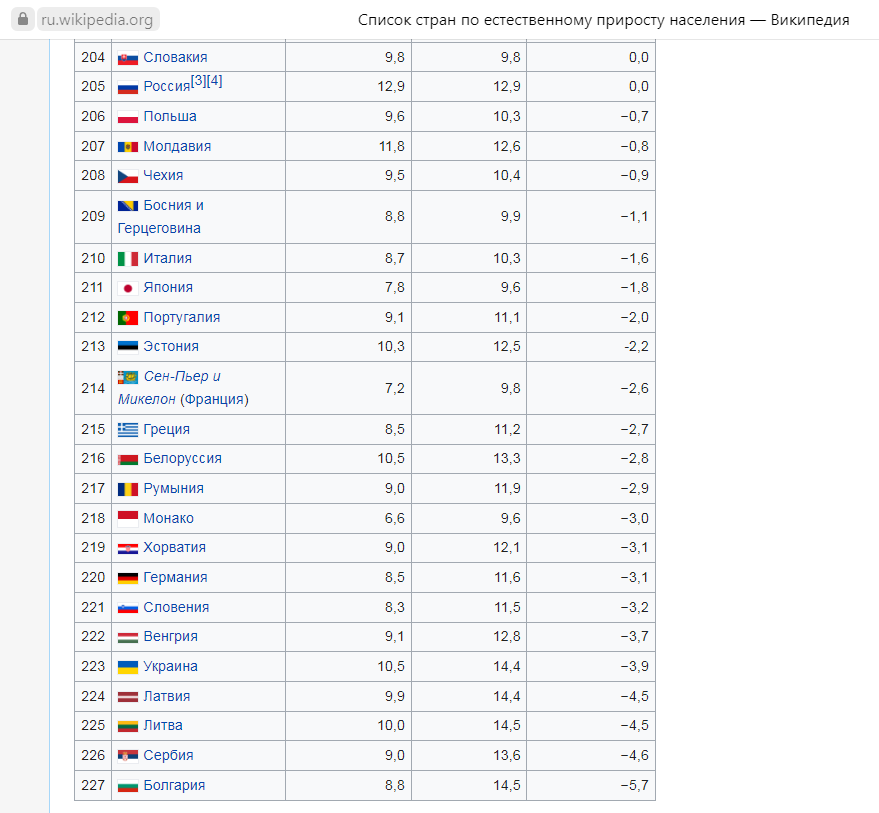This screenshot has height=813, width=879.
Task: Open the Словакия link
Action: pos(175,57)
